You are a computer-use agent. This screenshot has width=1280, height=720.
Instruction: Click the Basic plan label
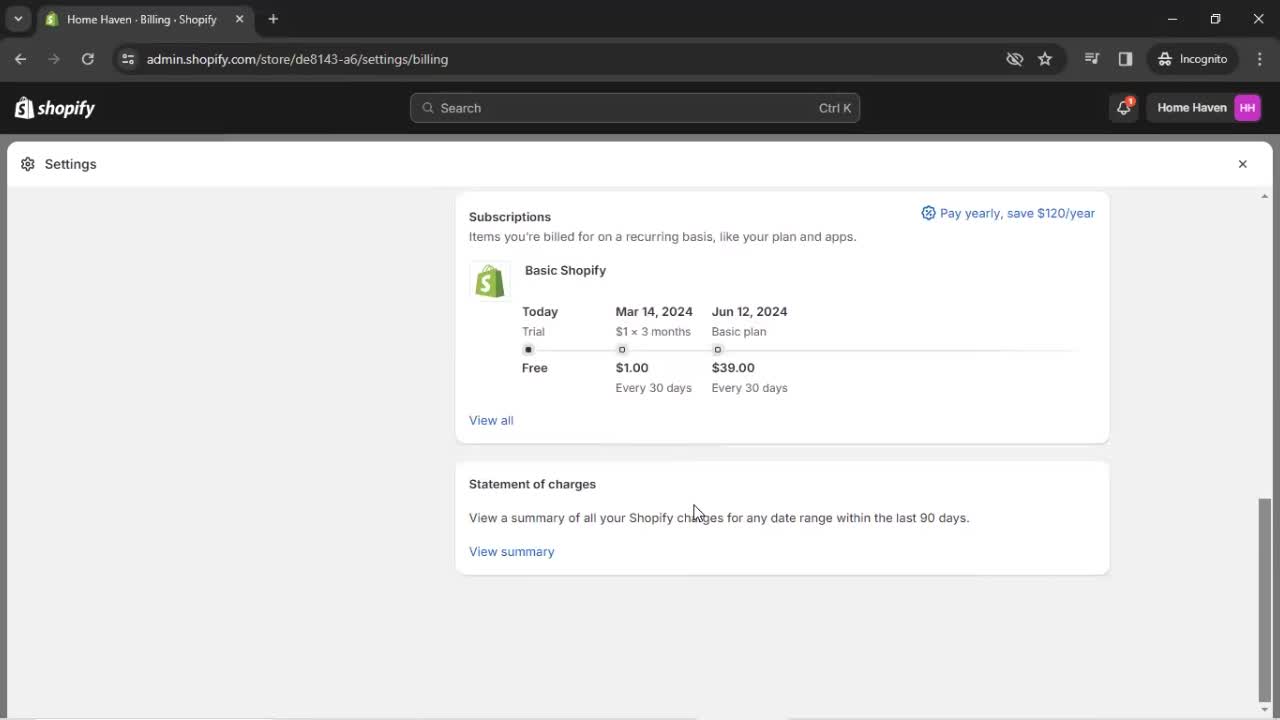pyautogui.click(x=739, y=332)
